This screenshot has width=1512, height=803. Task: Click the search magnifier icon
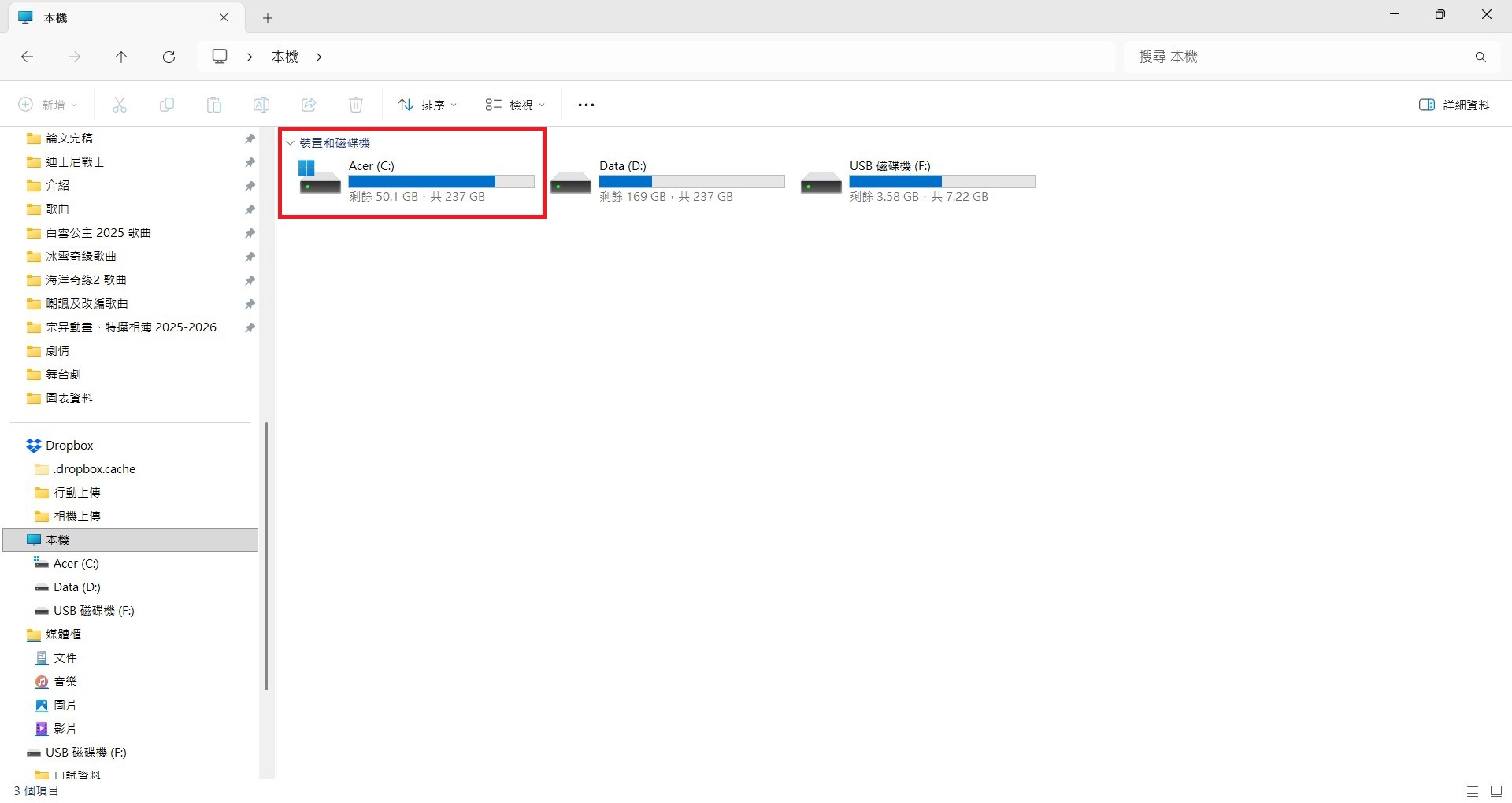click(1480, 57)
